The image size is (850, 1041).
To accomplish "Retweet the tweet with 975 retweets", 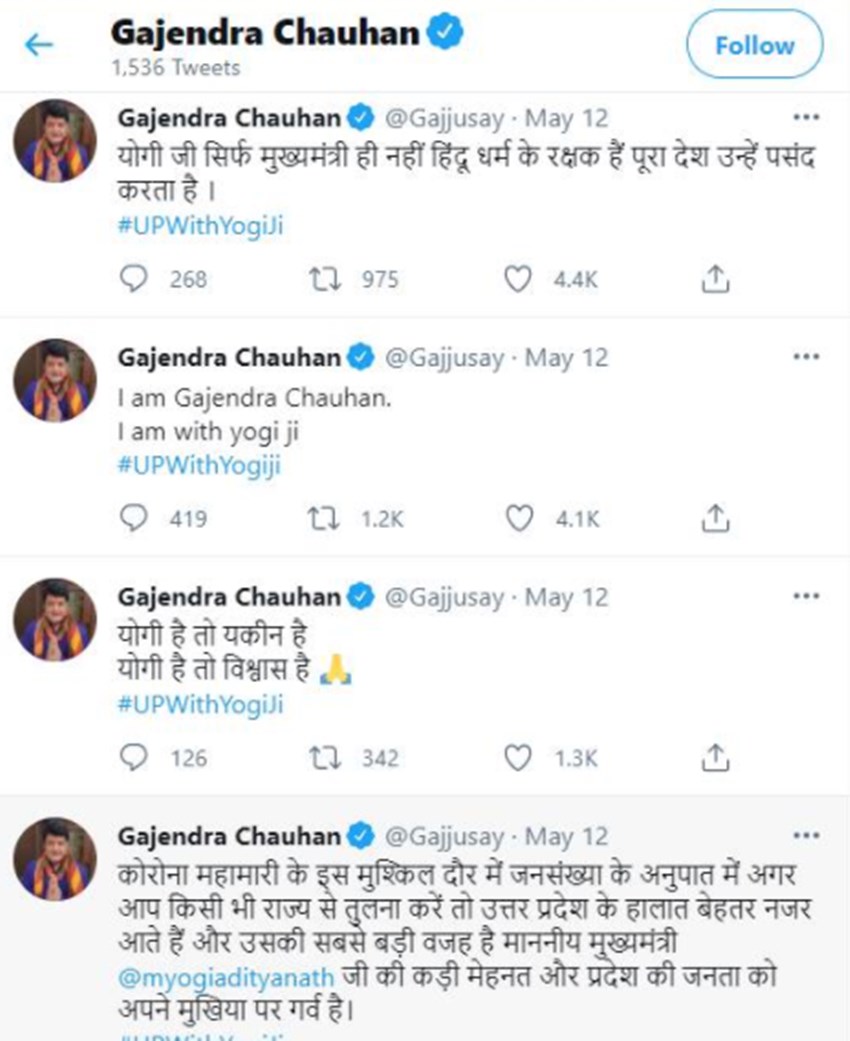I will coord(320,279).
